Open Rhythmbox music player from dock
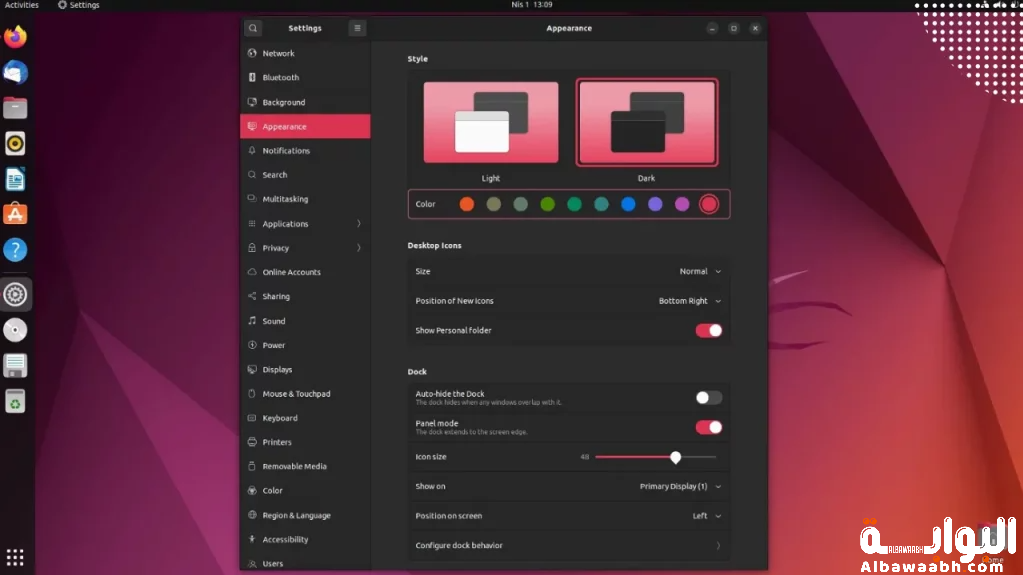Image resolution: width=1023 pixels, height=575 pixels. click(x=15, y=144)
